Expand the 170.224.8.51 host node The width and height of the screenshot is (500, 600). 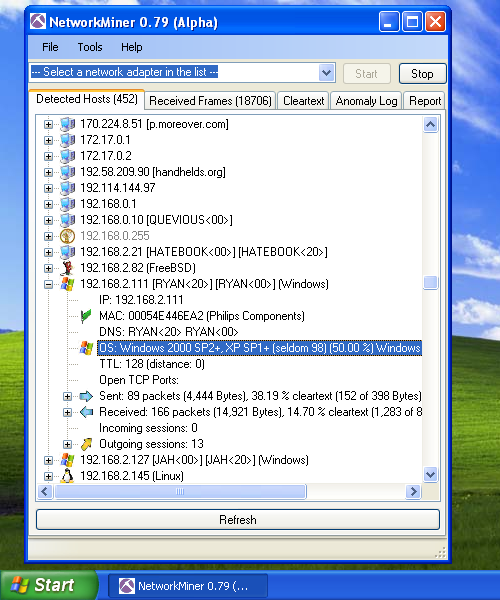tap(48, 124)
